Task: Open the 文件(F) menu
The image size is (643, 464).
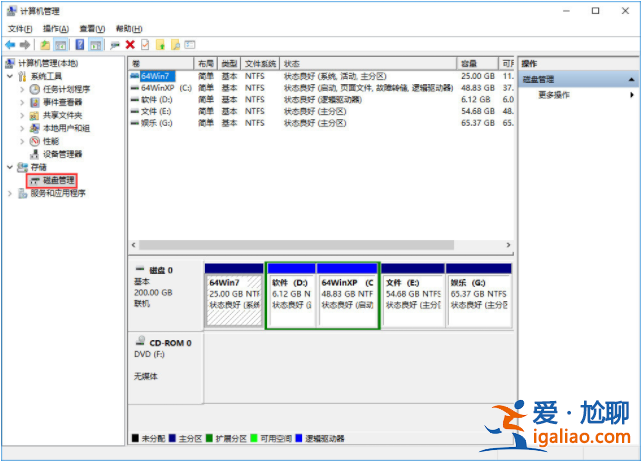Action: click(x=20, y=29)
